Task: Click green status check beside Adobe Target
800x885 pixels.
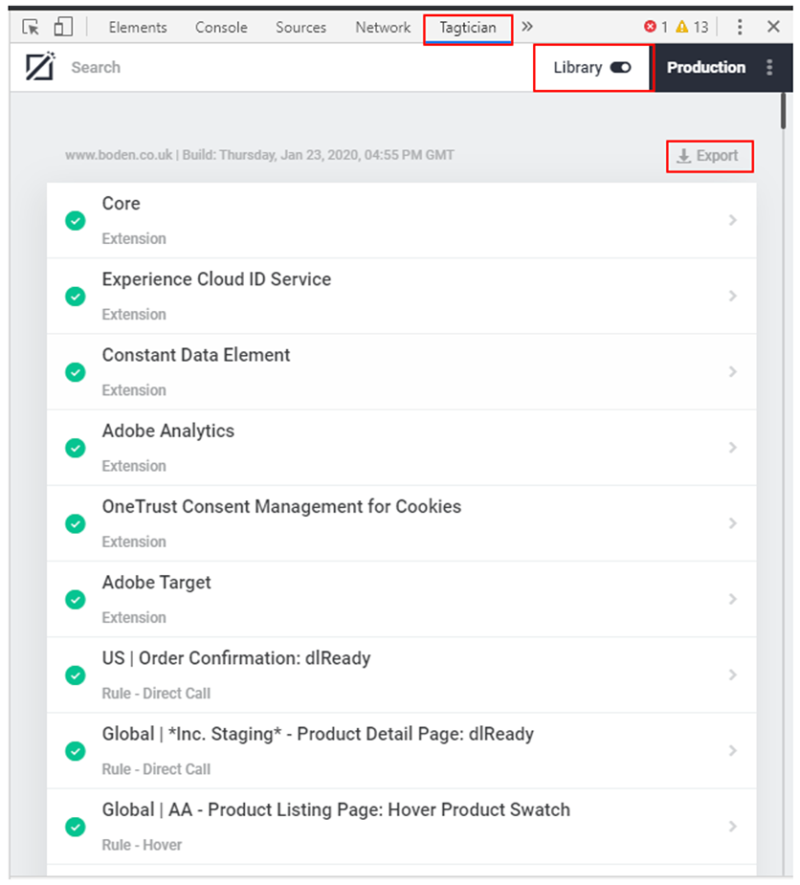Action: [75, 599]
